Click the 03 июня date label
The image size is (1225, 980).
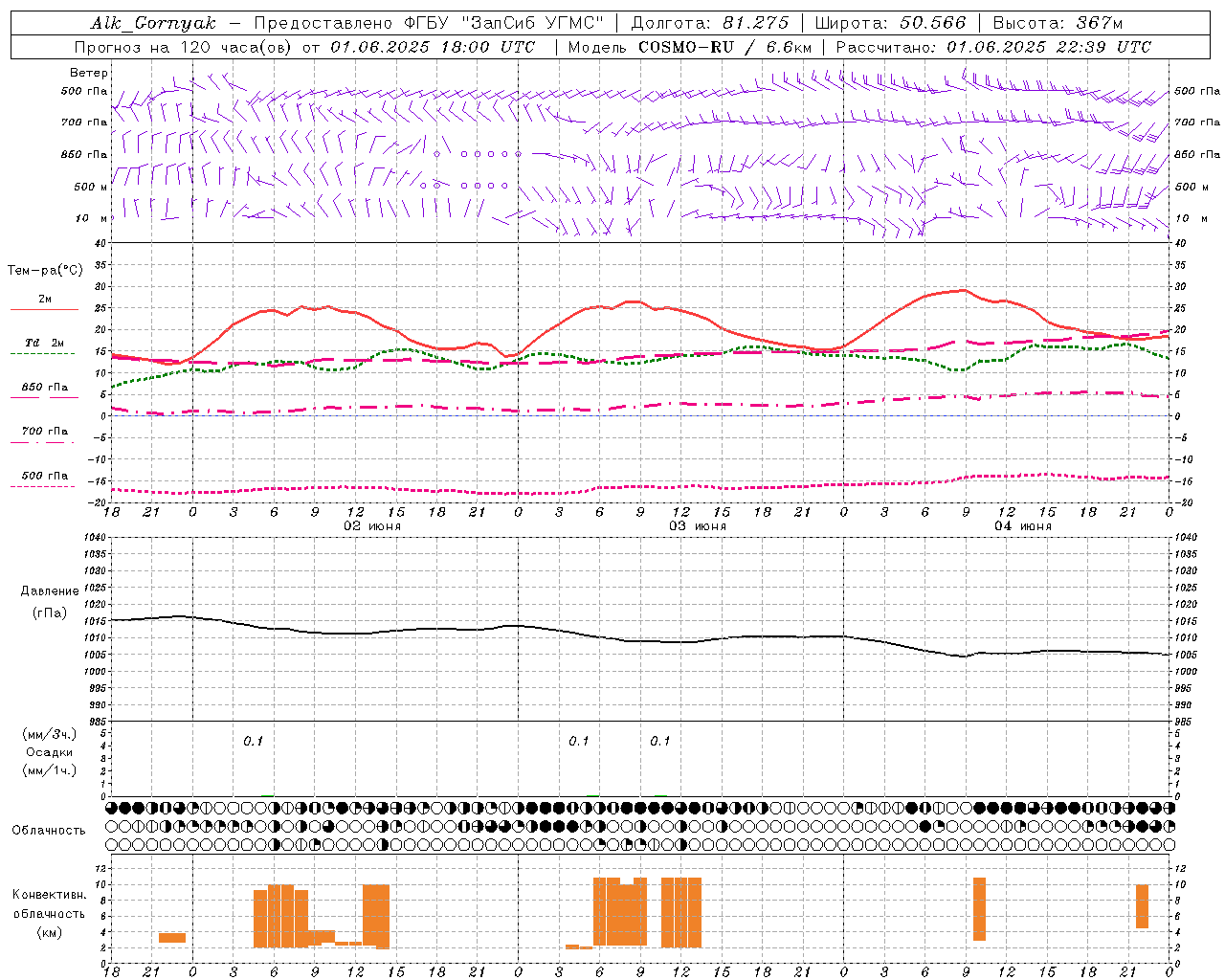[x=698, y=526]
